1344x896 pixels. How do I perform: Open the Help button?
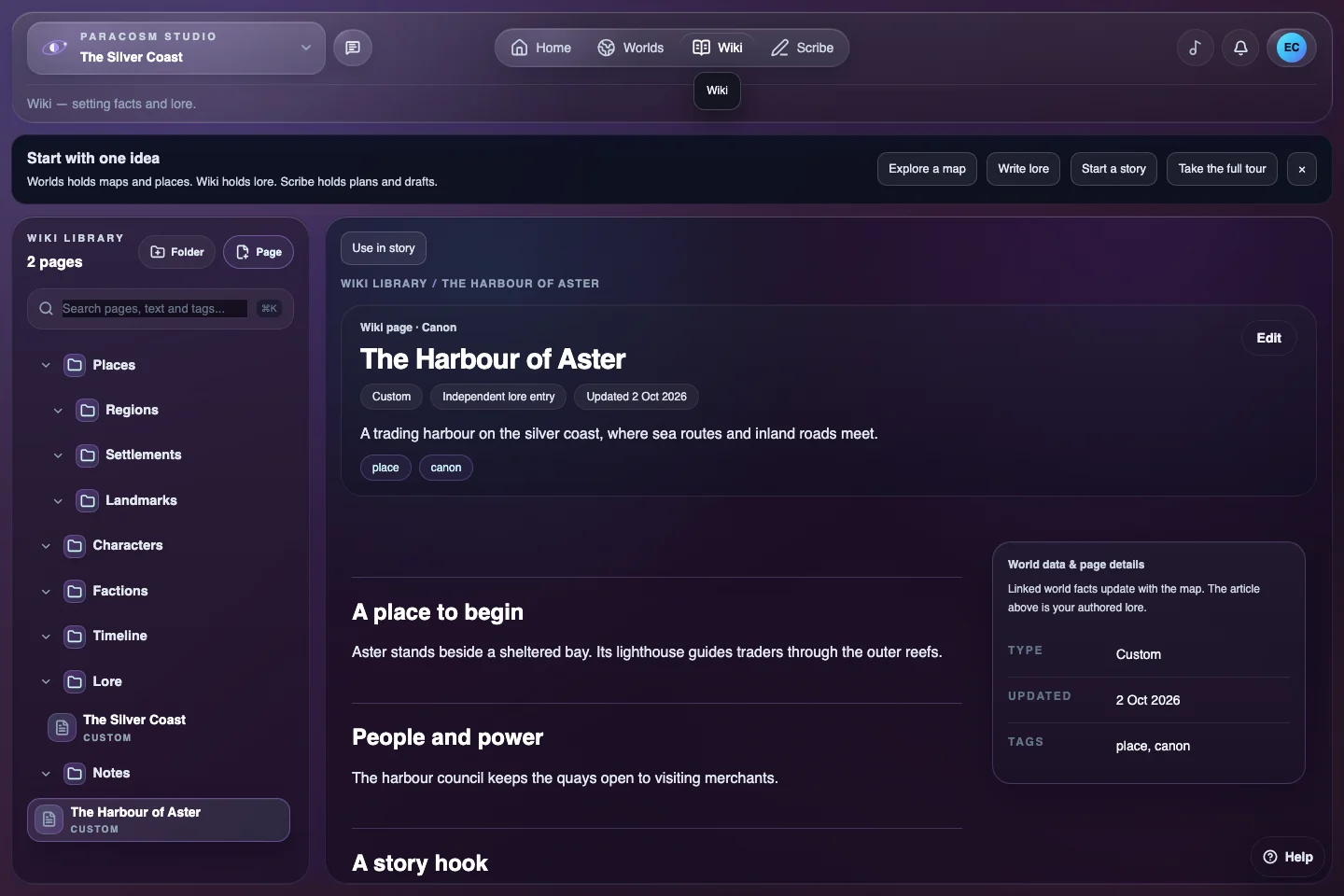tap(1288, 857)
